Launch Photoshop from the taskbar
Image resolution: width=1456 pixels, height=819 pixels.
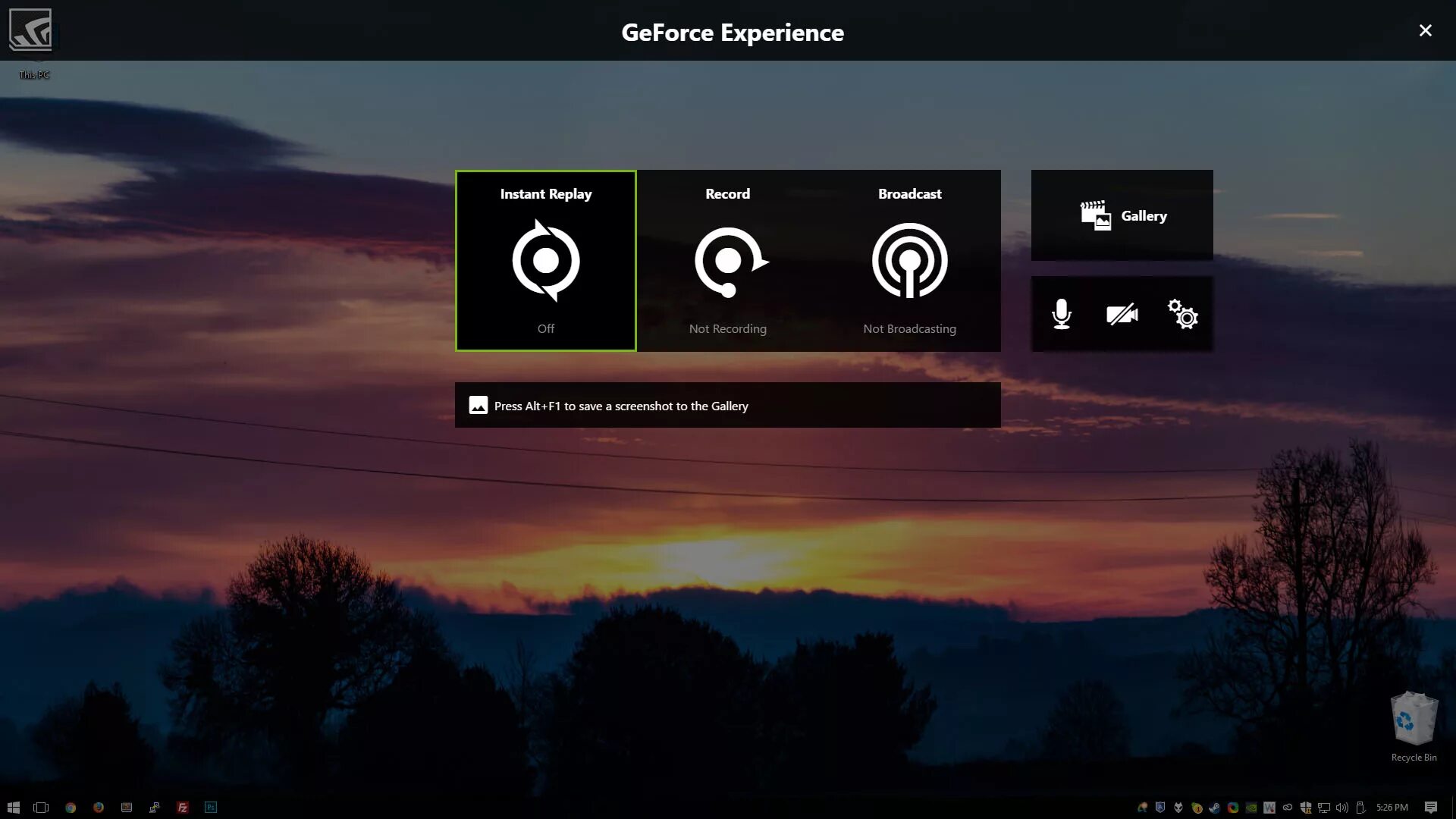click(211, 808)
